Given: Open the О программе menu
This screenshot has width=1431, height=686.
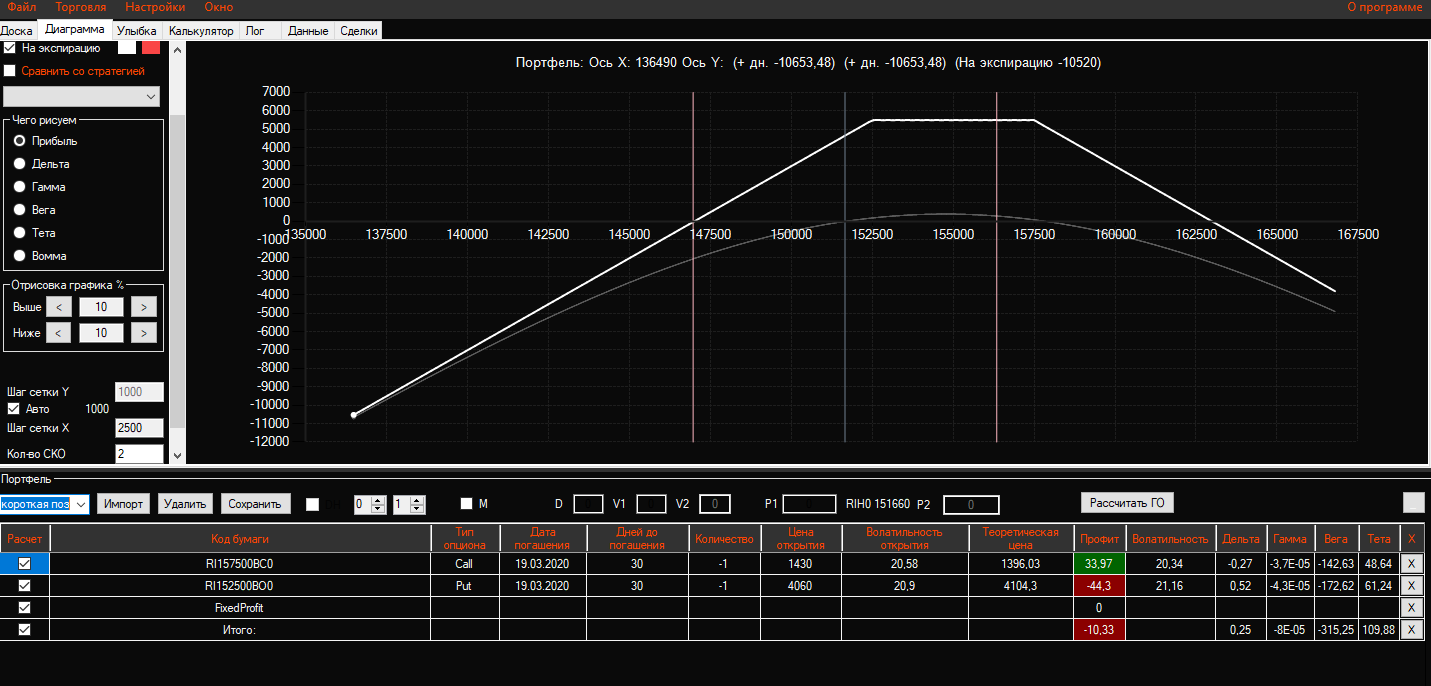Looking at the screenshot, I should 1384,7.
